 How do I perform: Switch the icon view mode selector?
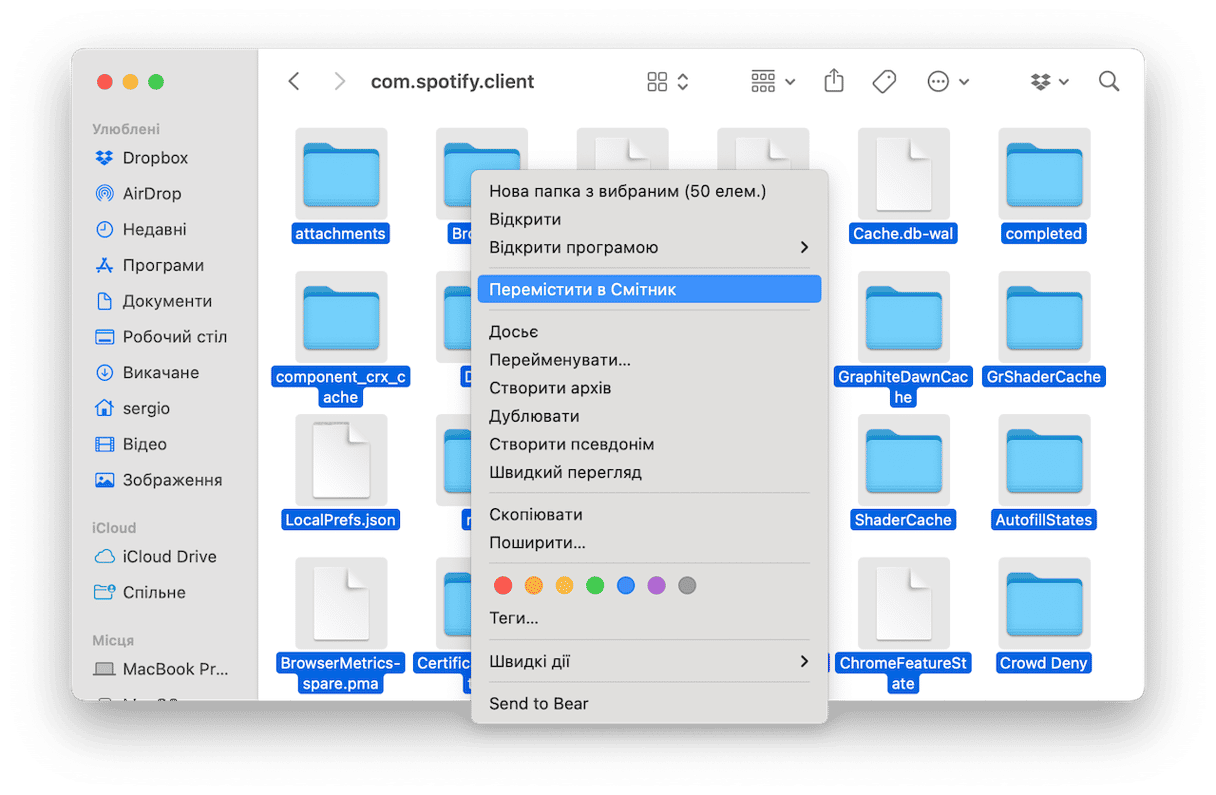pyautogui.click(x=668, y=82)
